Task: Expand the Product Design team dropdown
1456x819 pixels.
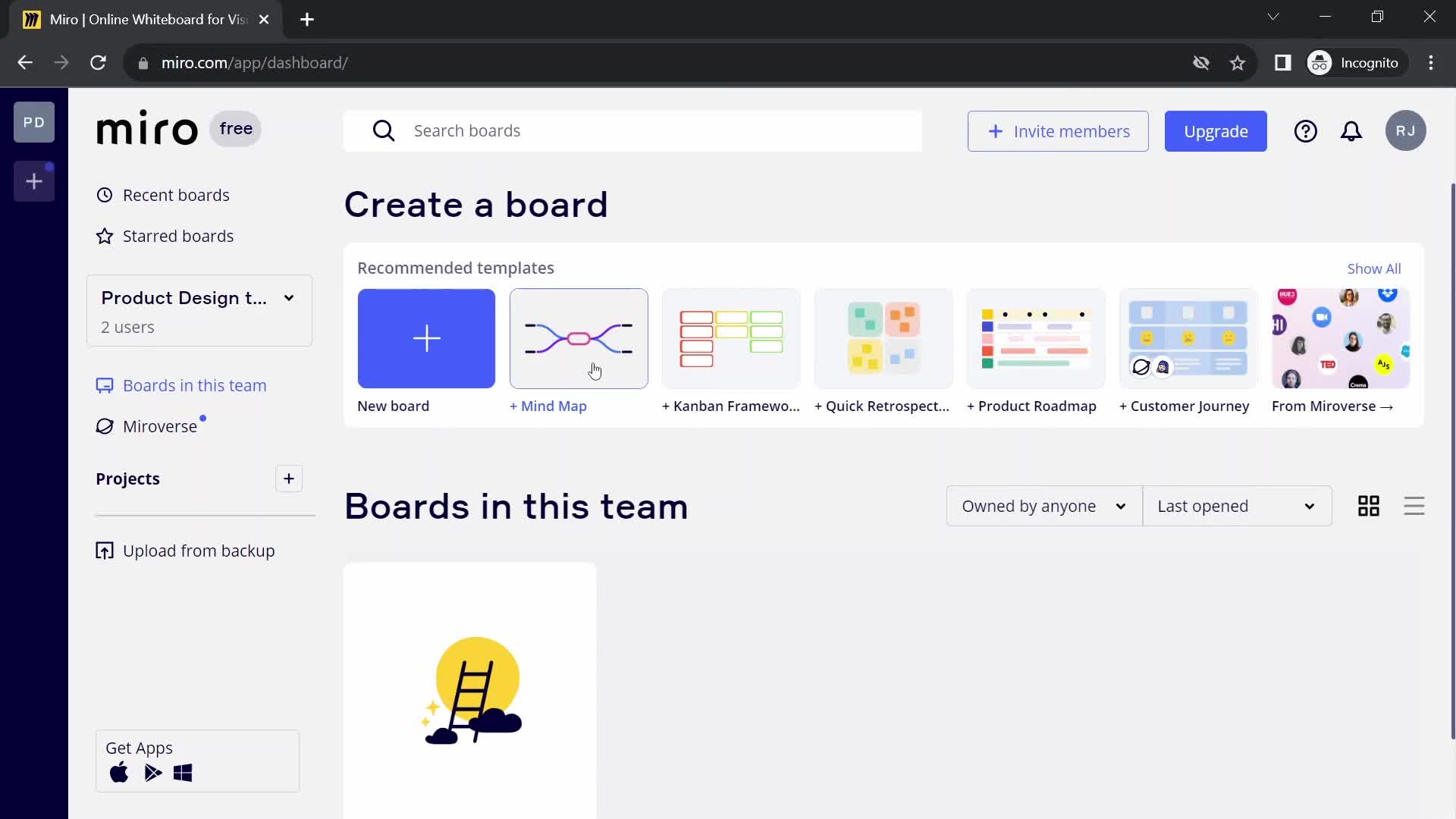Action: pyautogui.click(x=289, y=297)
